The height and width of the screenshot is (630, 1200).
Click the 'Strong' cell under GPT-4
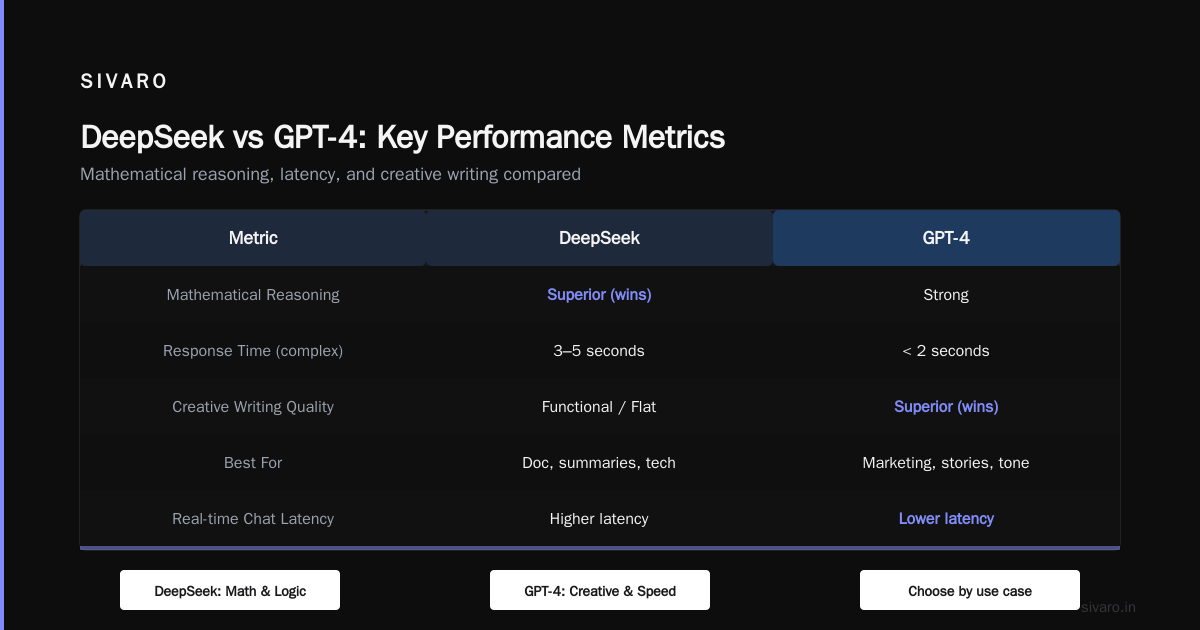pos(946,295)
